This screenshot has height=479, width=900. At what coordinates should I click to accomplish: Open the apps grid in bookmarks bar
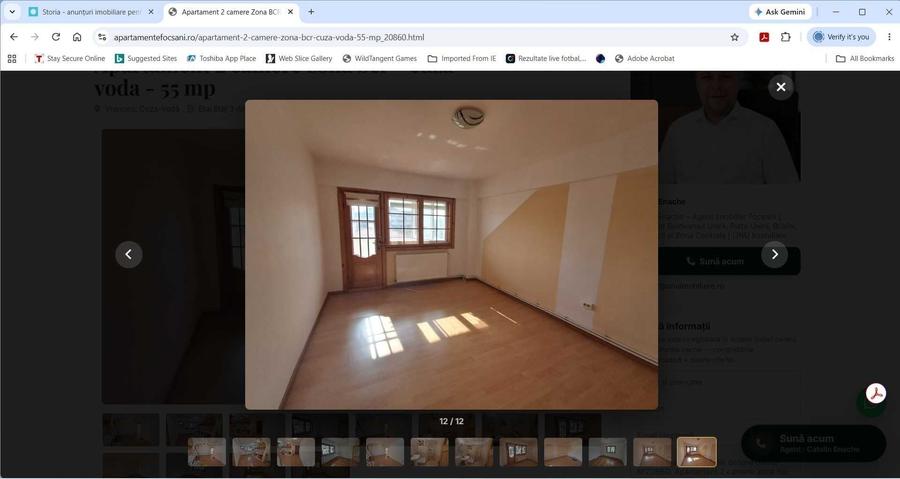pyautogui.click(x=12, y=59)
